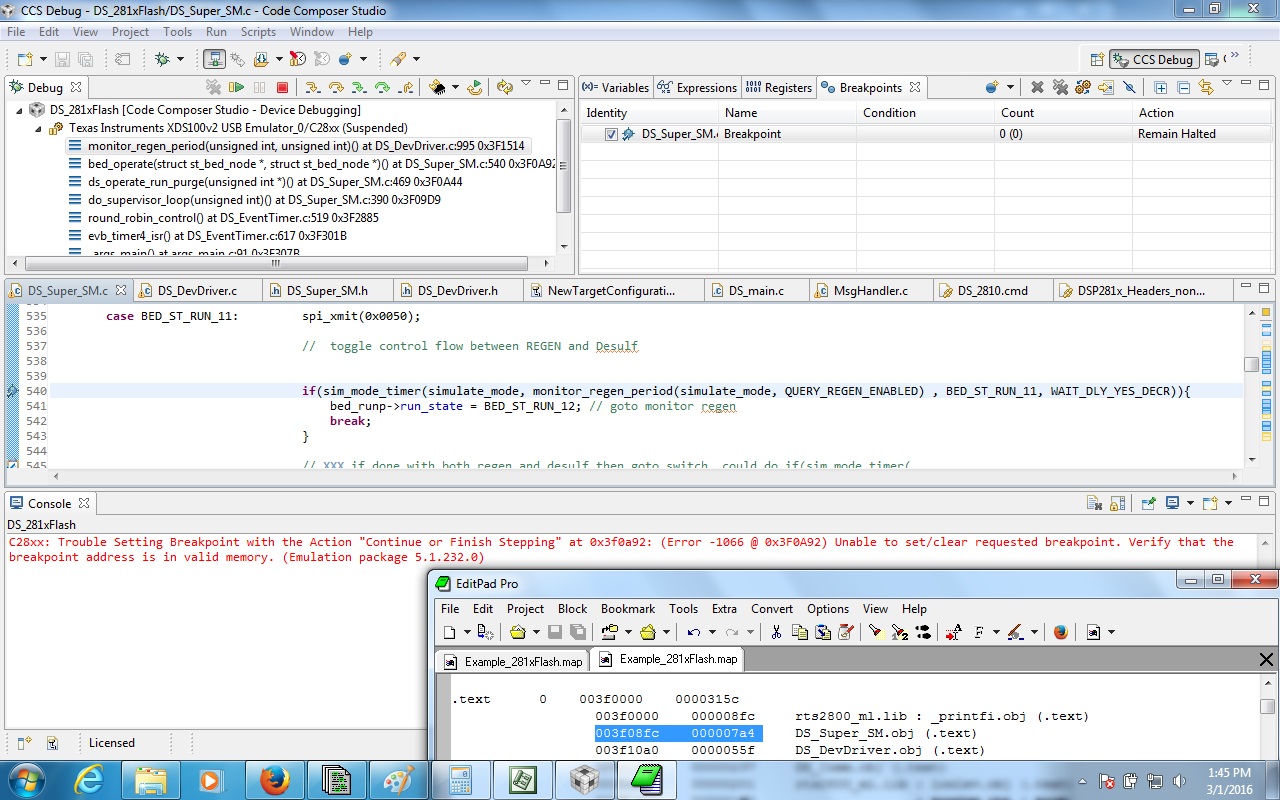Toggle the connect target button in main toolbar
The width and height of the screenshot is (1280, 800).
[216, 59]
